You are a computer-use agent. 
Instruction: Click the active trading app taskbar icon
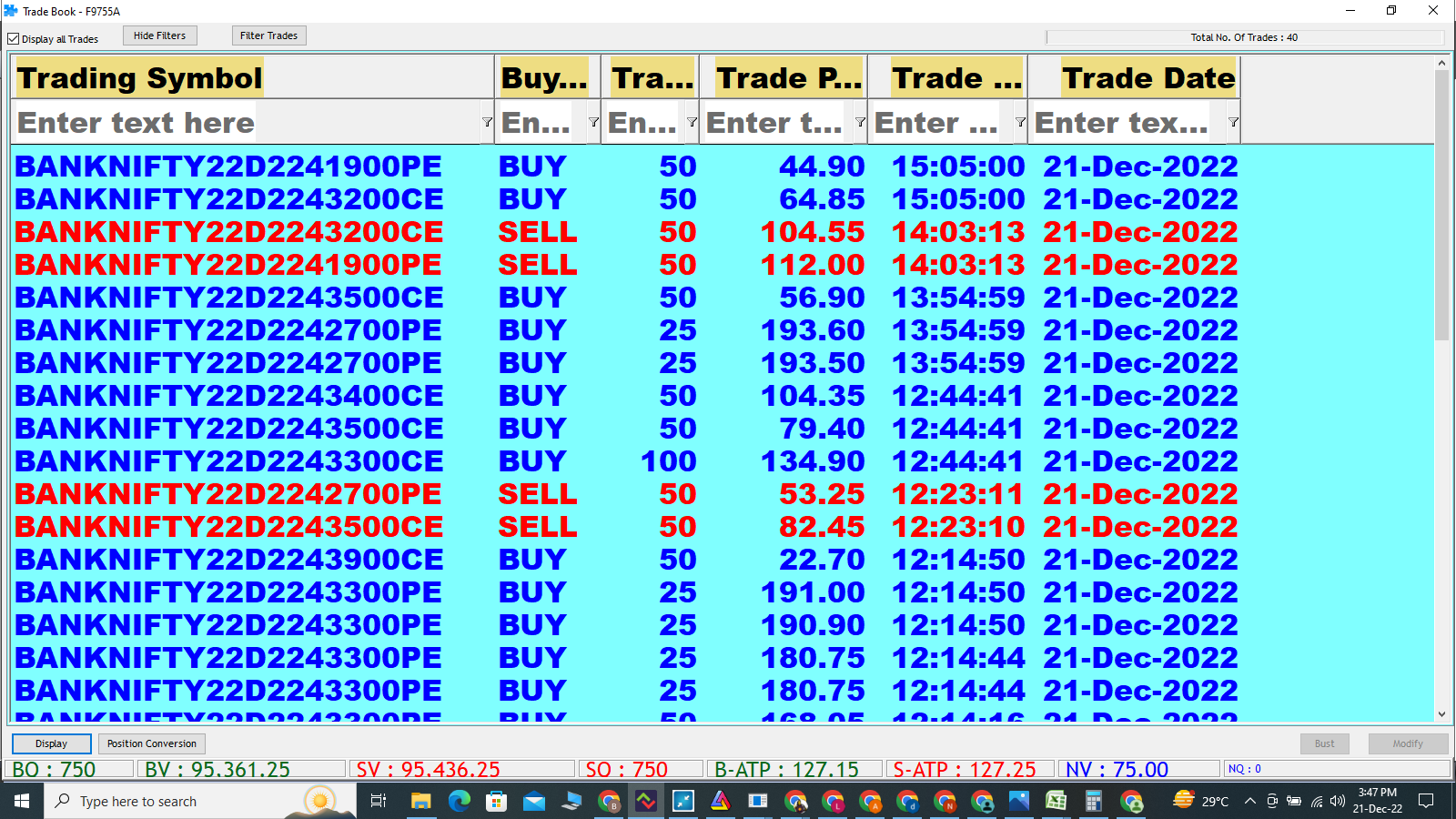645,801
